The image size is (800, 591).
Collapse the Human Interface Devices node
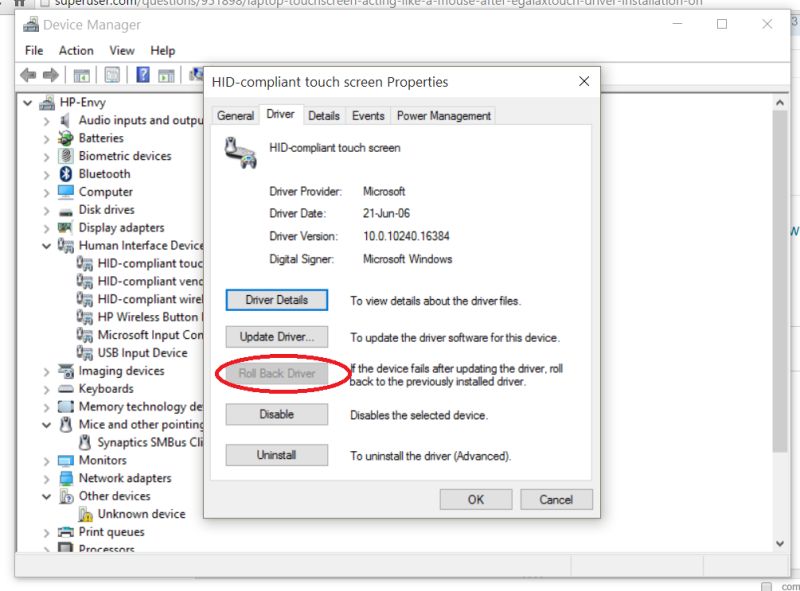tap(46, 246)
